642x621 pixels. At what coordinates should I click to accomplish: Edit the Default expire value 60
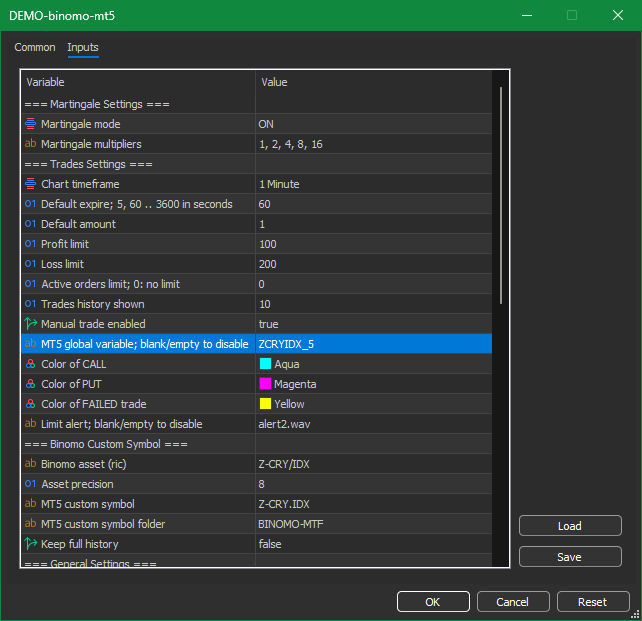(x=373, y=204)
